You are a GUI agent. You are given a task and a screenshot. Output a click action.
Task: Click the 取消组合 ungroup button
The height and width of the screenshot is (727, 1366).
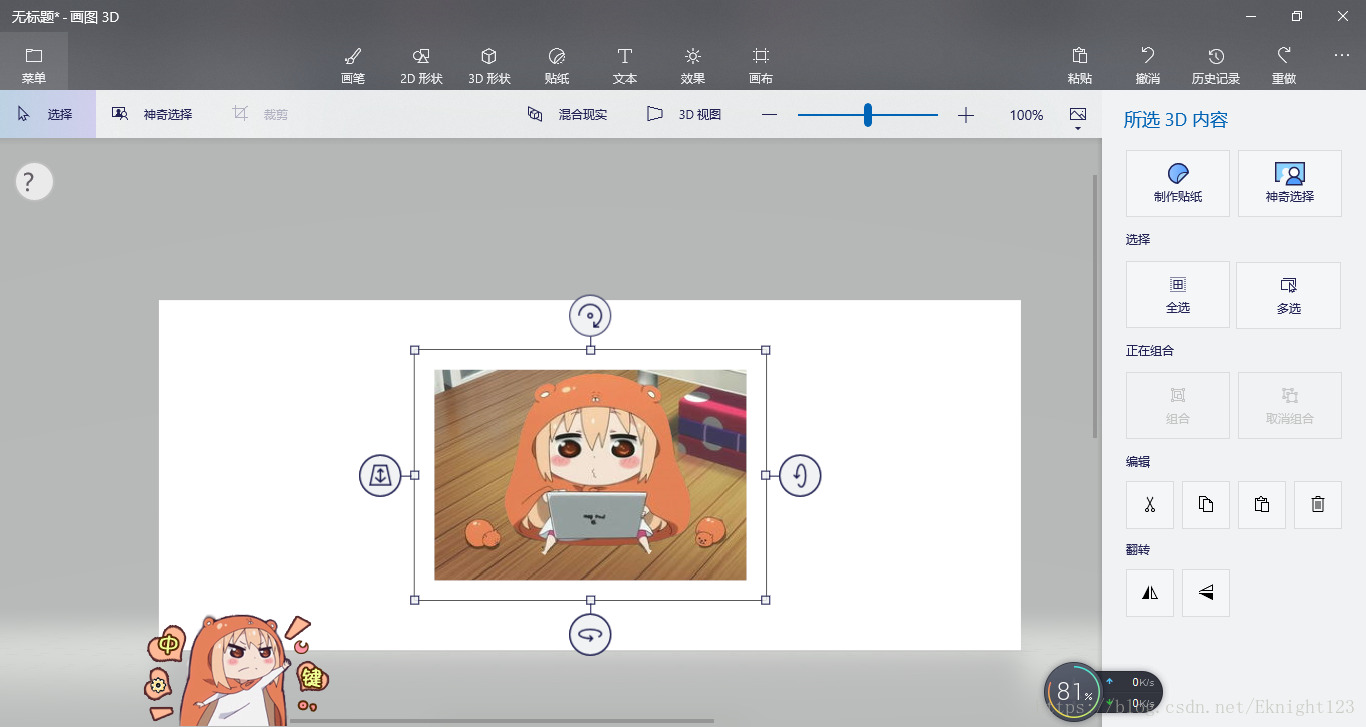1289,405
